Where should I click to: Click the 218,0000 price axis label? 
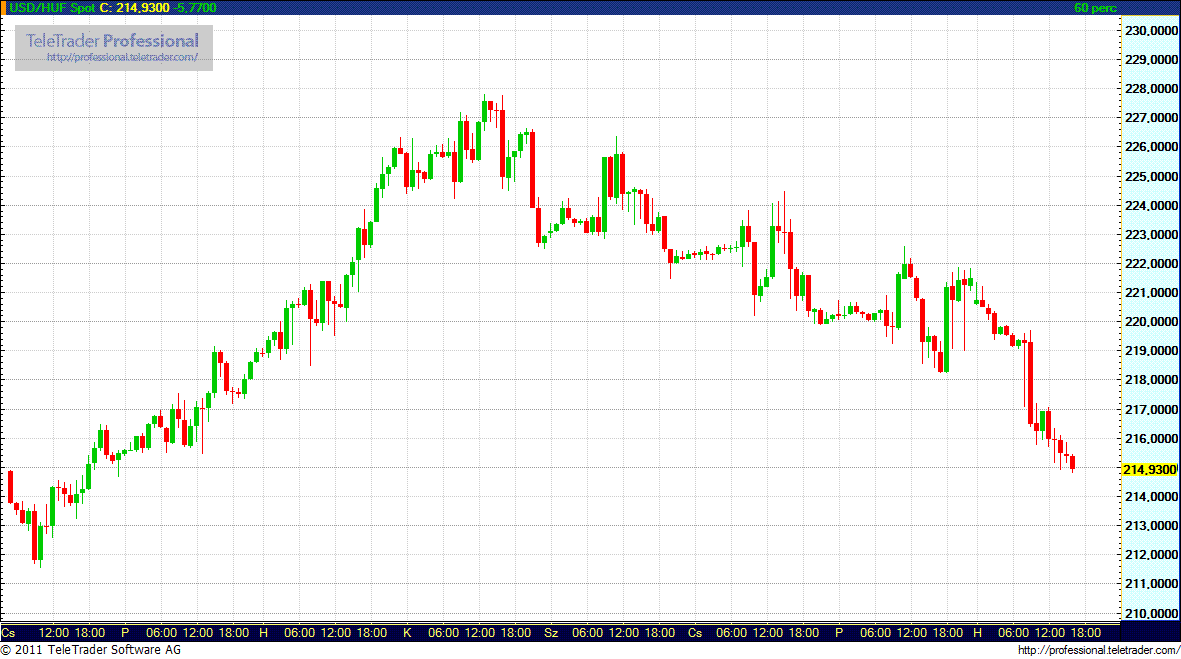[1151, 380]
